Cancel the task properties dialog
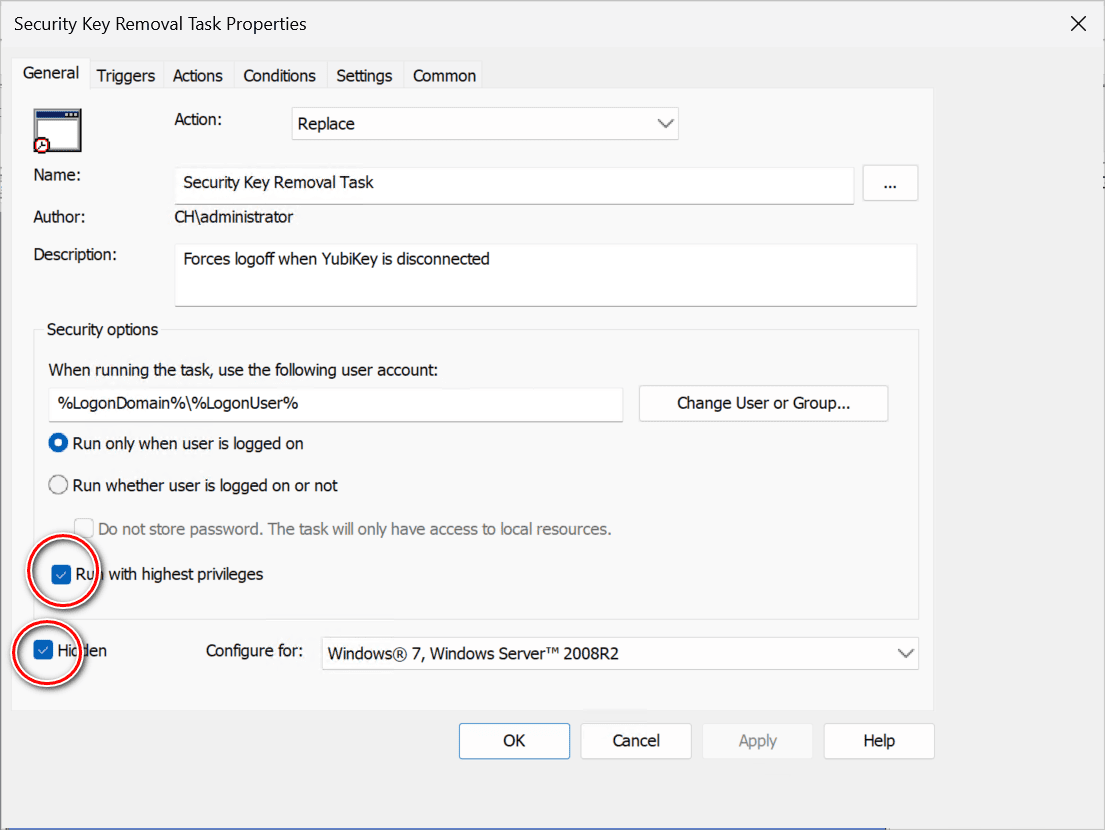Screen dimensions: 1105x830 coord(635,740)
